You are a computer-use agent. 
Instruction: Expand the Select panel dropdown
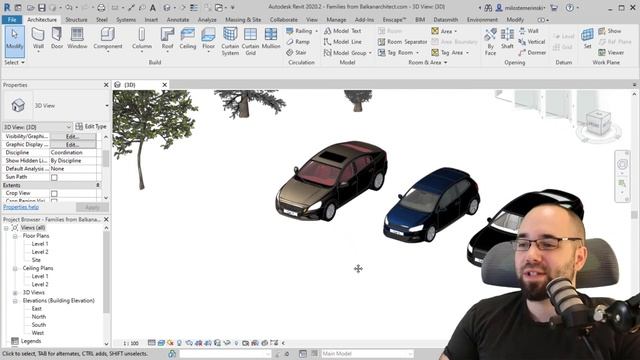[x=14, y=62]
